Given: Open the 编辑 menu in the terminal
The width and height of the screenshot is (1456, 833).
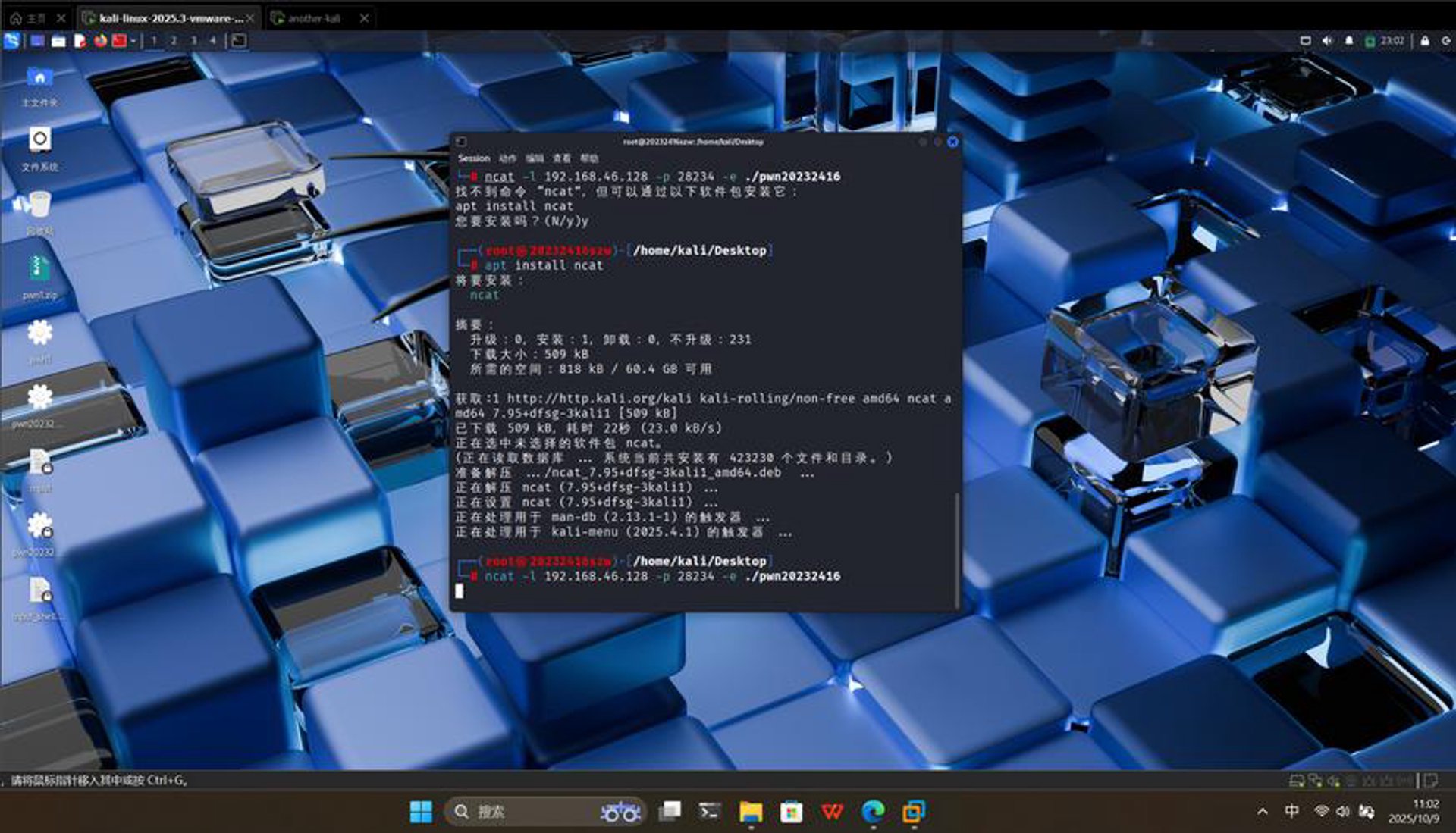Looking at the screenshot, I should click(535, 158).
